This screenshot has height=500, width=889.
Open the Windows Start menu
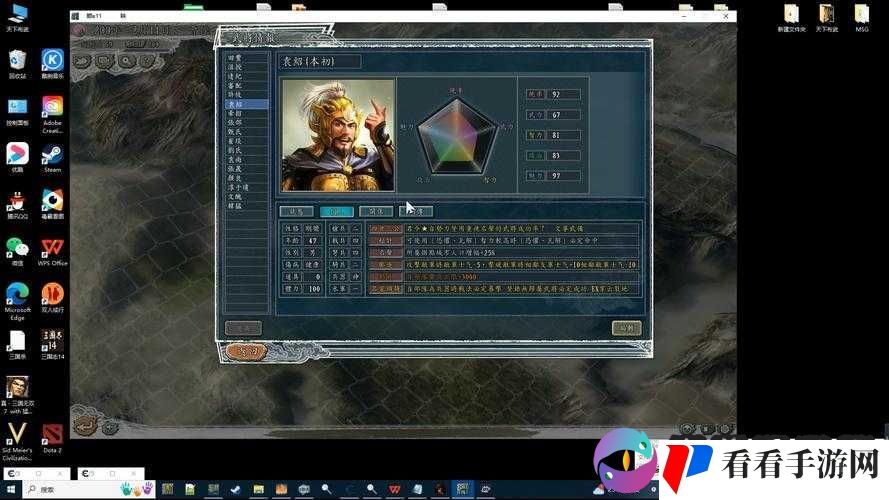point(11,489)
